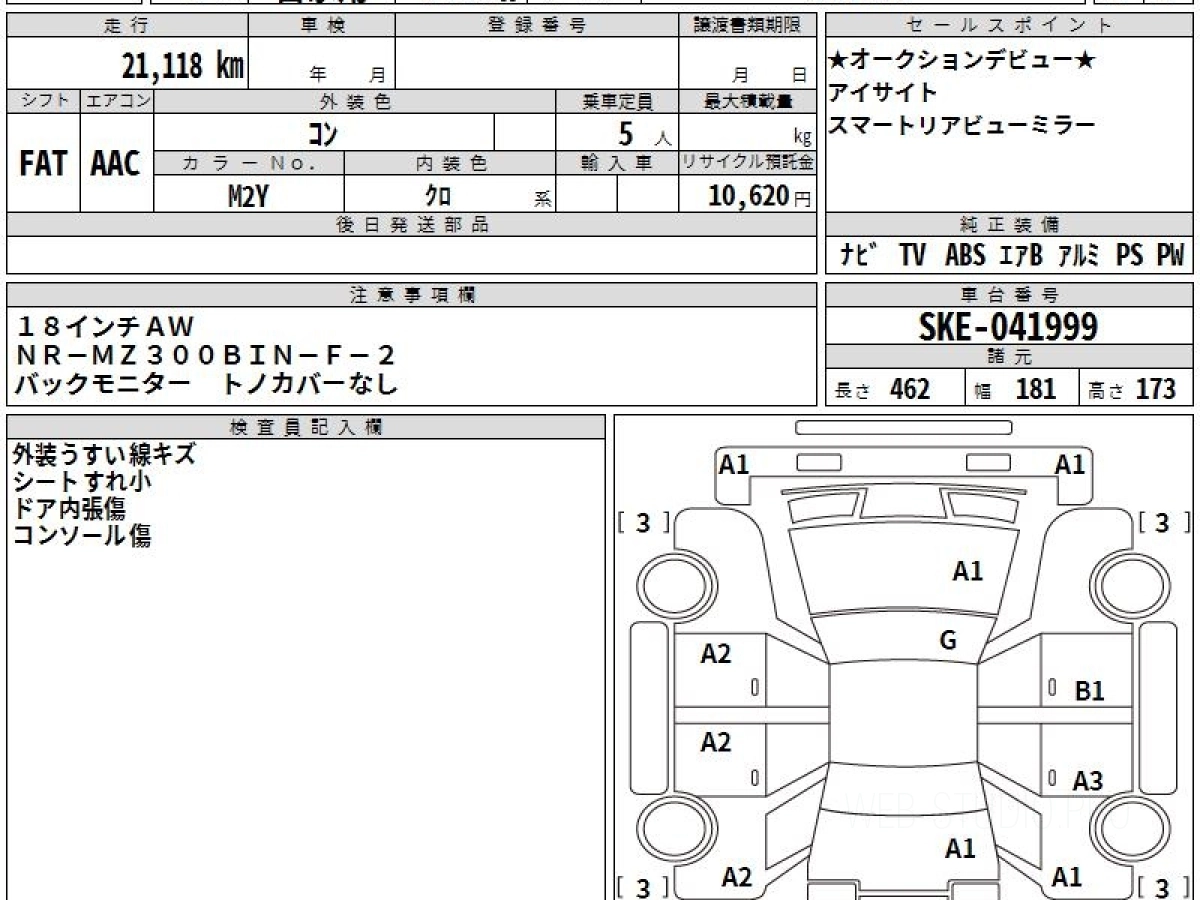Image resolution: width=1200 pixels, height=900 pixels.
Task: Click スマートリアビューミラー text
Action: click(962, 125)
